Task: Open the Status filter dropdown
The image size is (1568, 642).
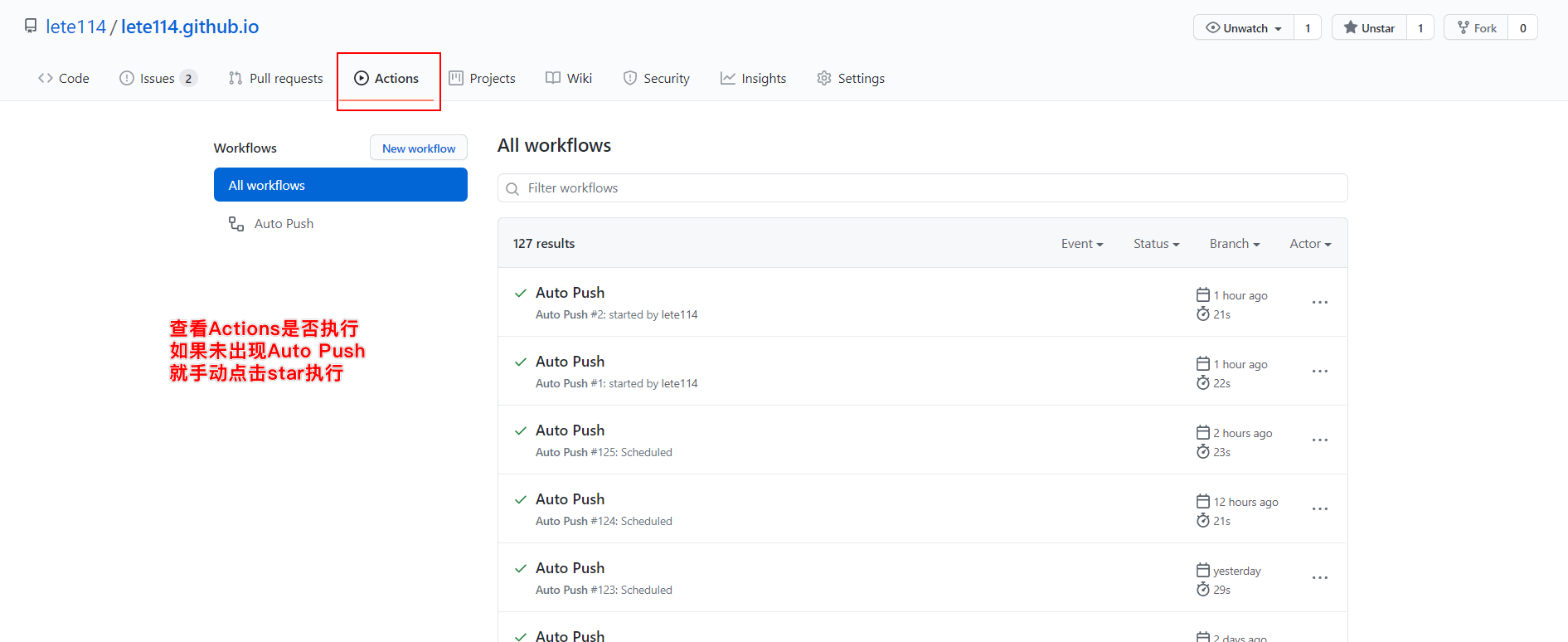Action: click(x=1156, y=244)
